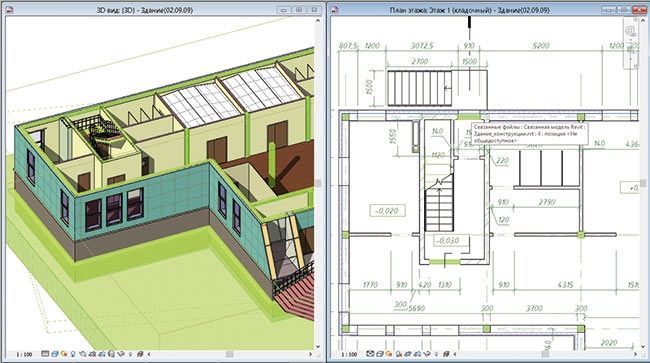Viewport: 650px width, 363px height.
Task: Click horizontal scrollbar thumb in 3D view
Action: tap(229, 354)
